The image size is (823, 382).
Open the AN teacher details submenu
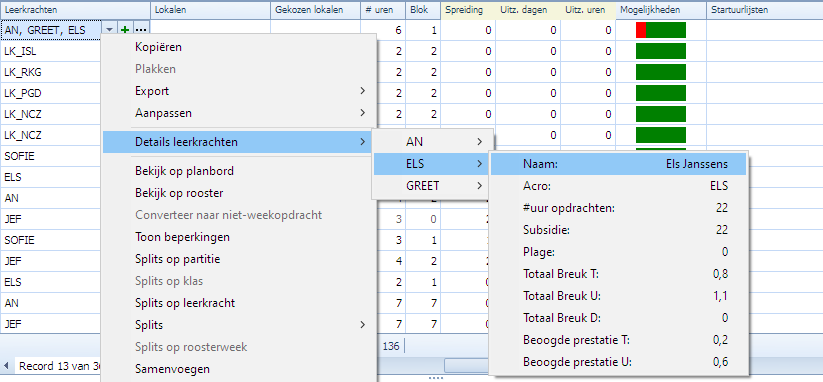click(x=432, y=142)
